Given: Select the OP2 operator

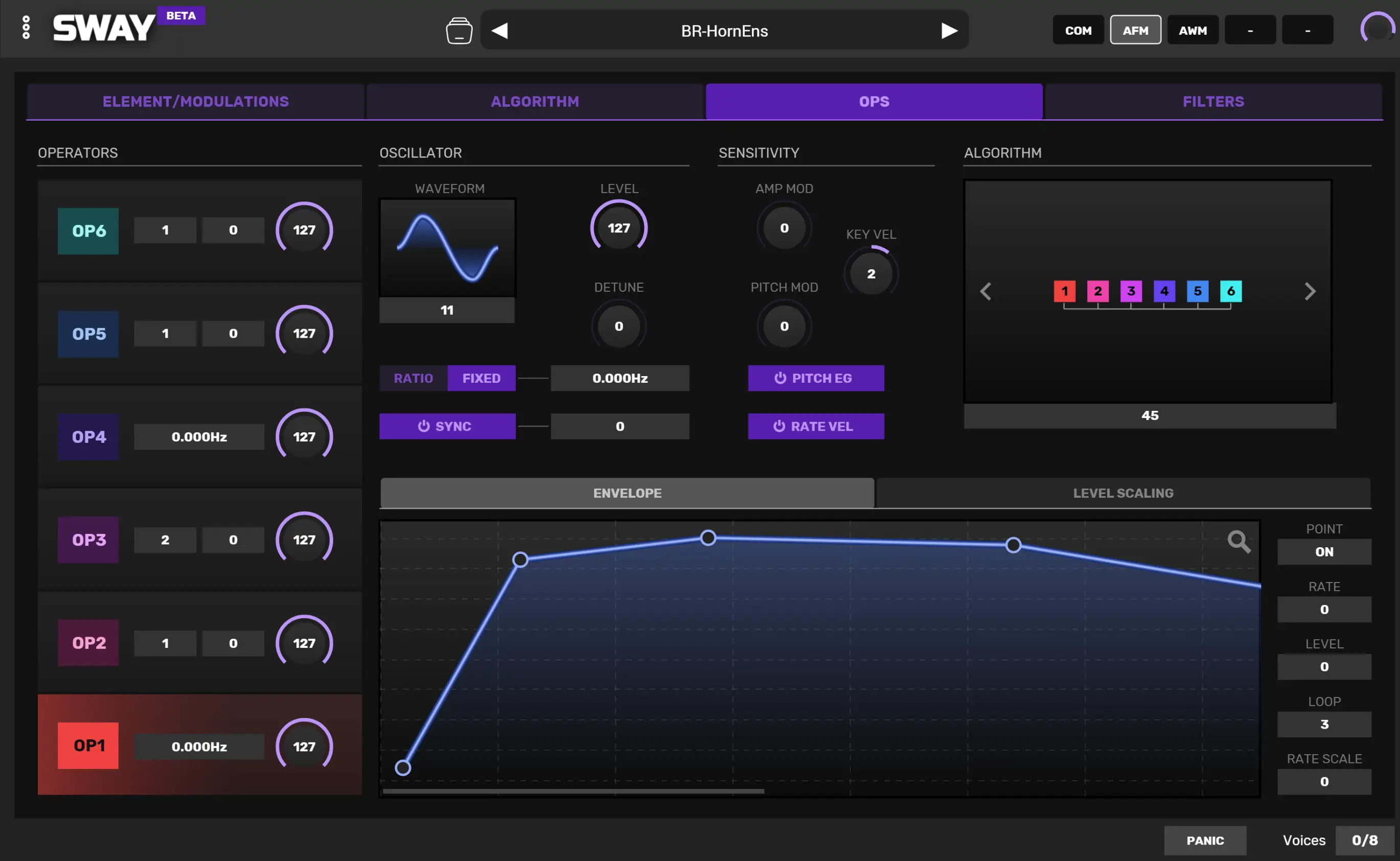Looking at the screenshot, I should click(x=88, y=643).
